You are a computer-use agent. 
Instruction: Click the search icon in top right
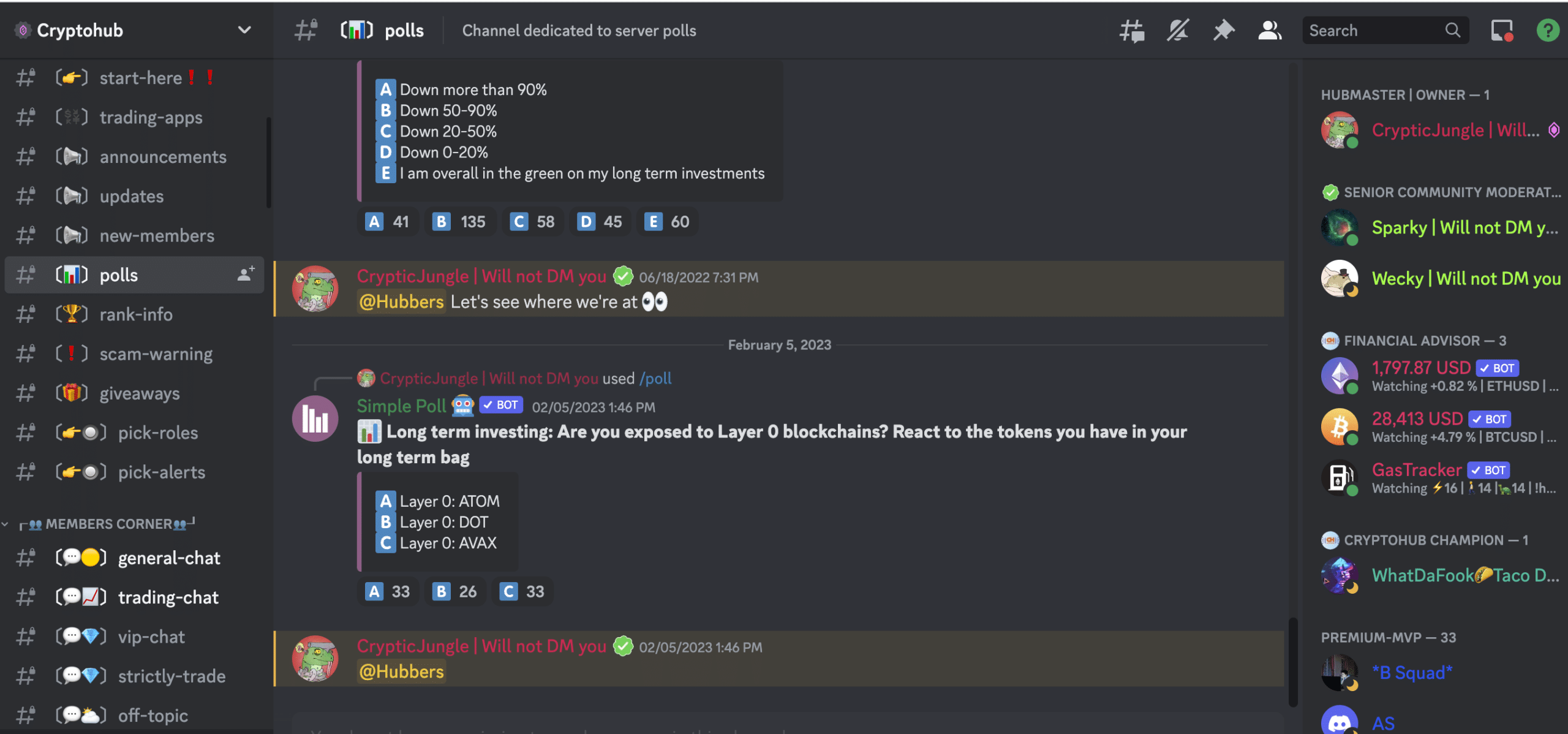(x=1452, y=29)
